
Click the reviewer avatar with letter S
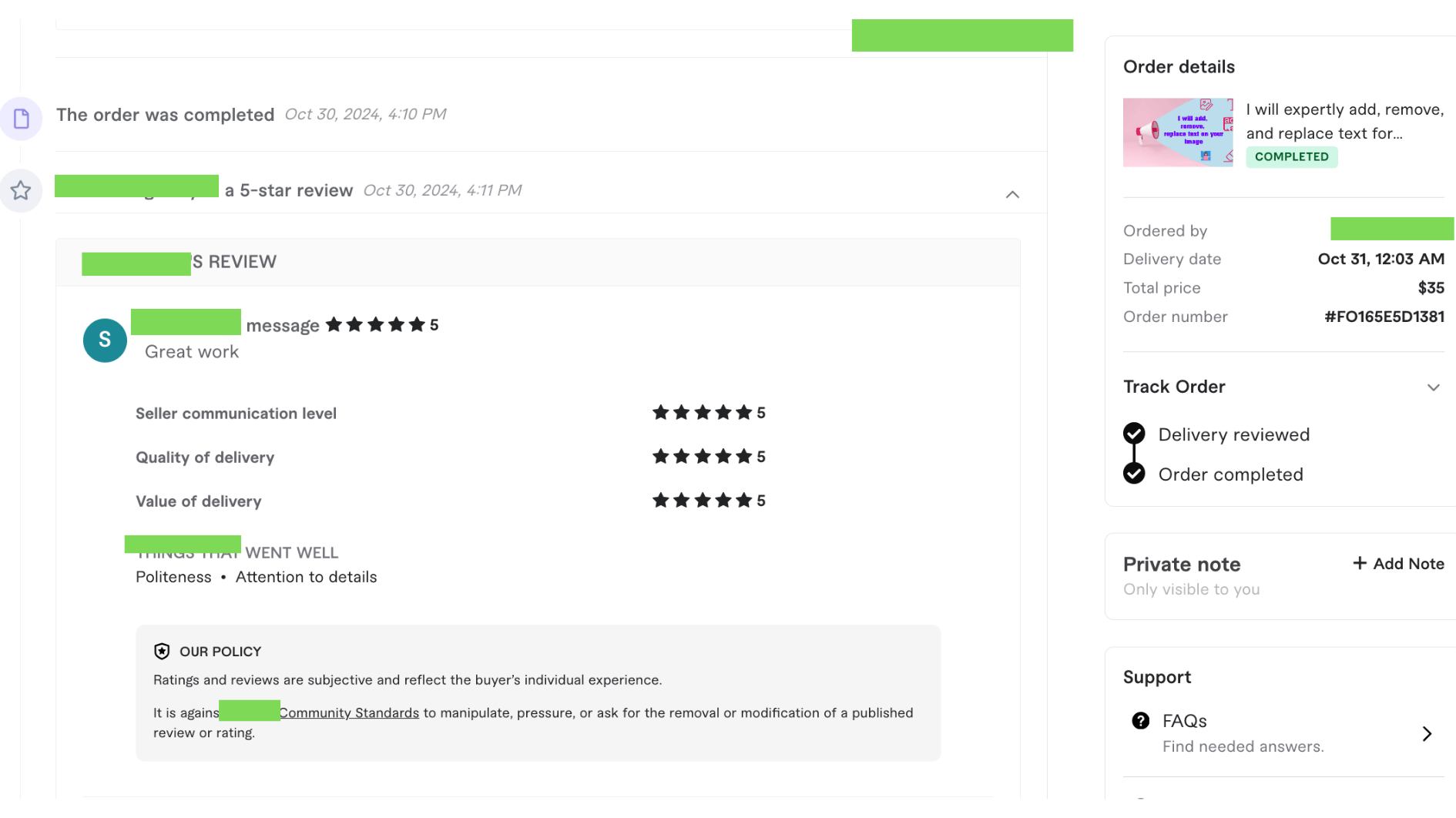[105, 340]
